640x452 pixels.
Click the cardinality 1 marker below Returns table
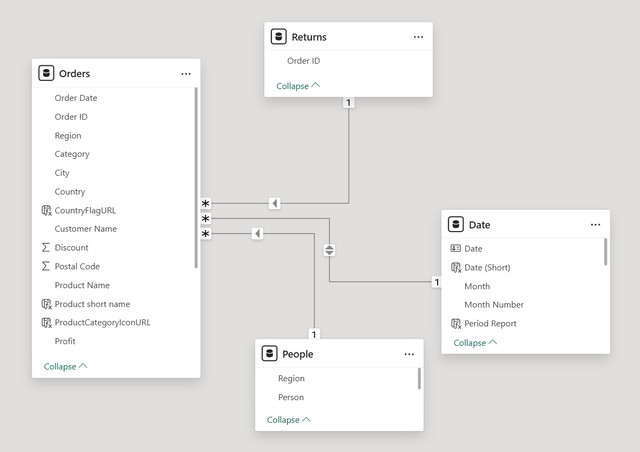348,102
